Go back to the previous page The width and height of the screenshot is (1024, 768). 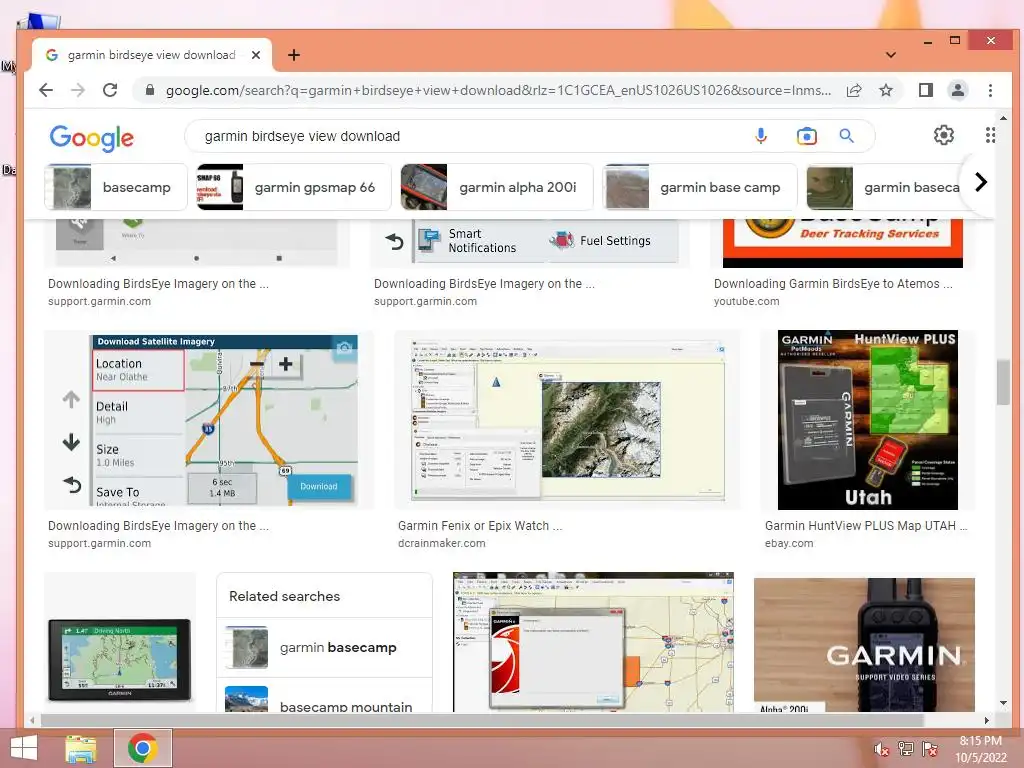[46, 90]
